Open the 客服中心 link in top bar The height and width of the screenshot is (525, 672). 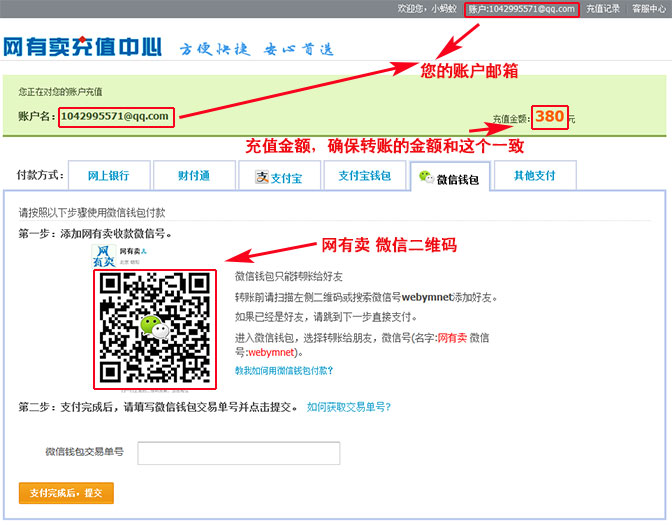click(x=649, y=9)
